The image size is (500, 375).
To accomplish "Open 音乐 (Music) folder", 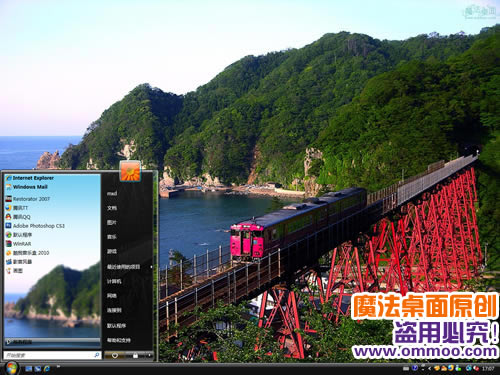I will pos(112,237).
